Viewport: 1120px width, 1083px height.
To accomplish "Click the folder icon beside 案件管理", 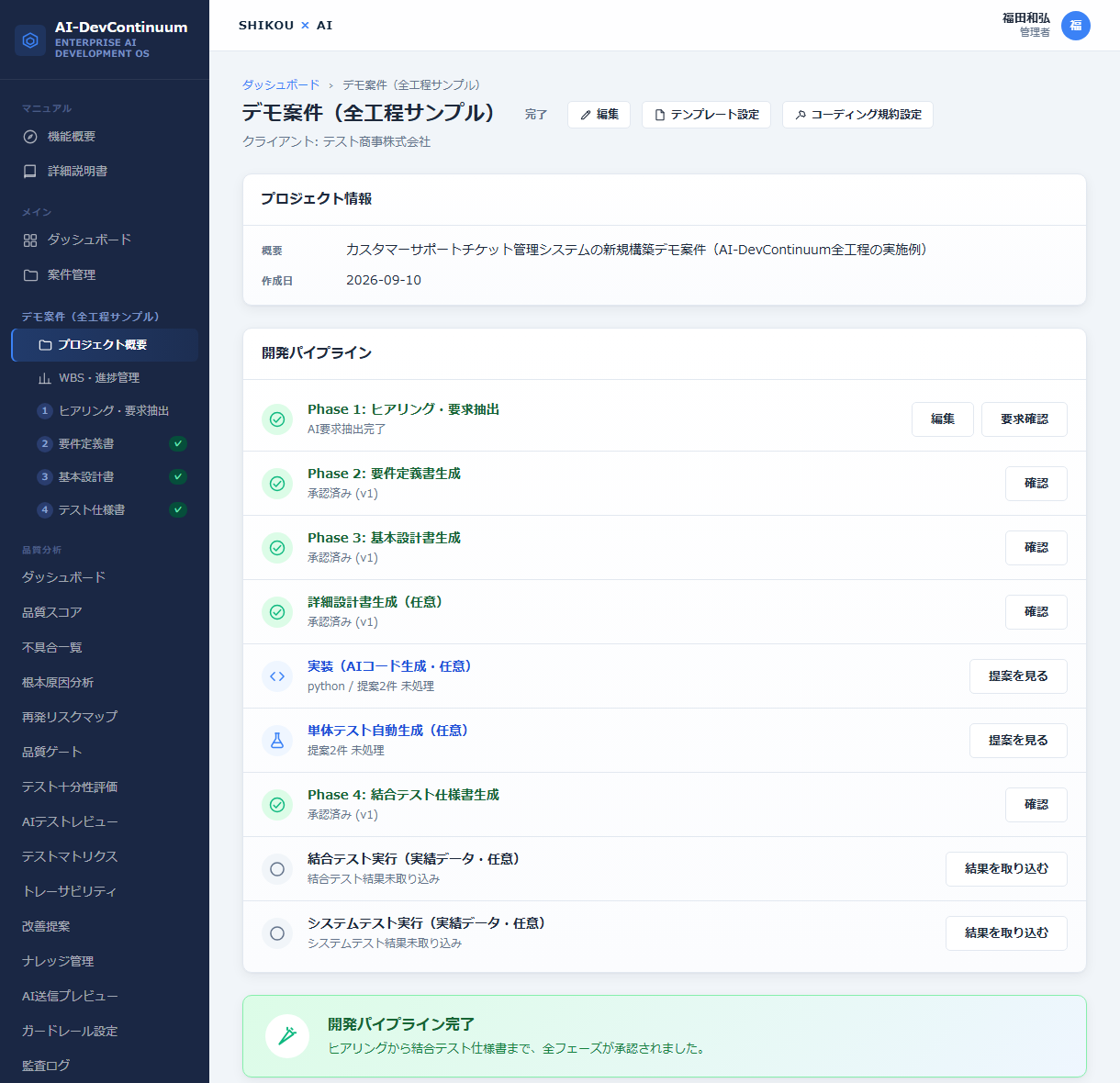I will (x=30, y=275).
